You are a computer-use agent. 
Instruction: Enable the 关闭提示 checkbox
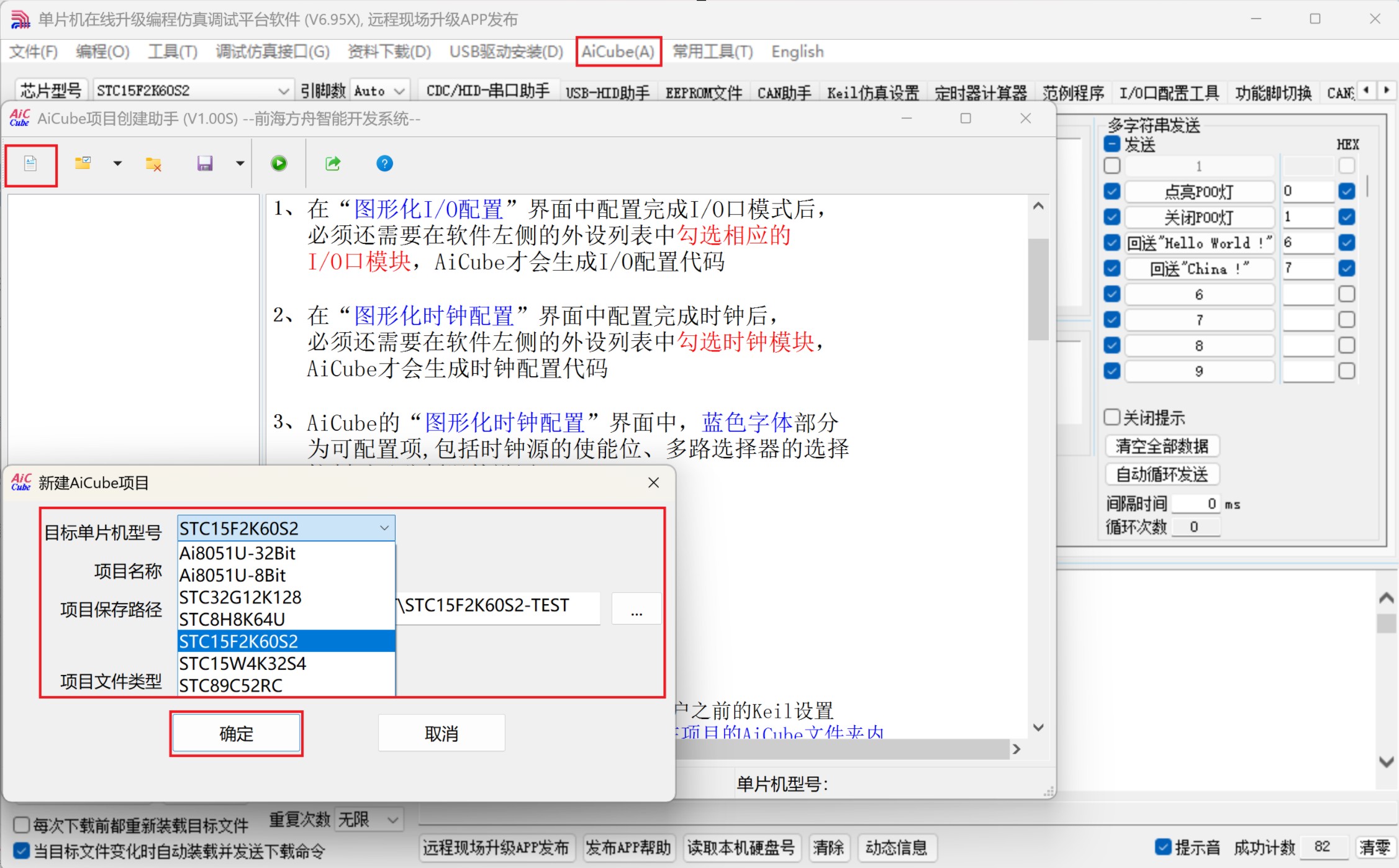(1112, 417)
